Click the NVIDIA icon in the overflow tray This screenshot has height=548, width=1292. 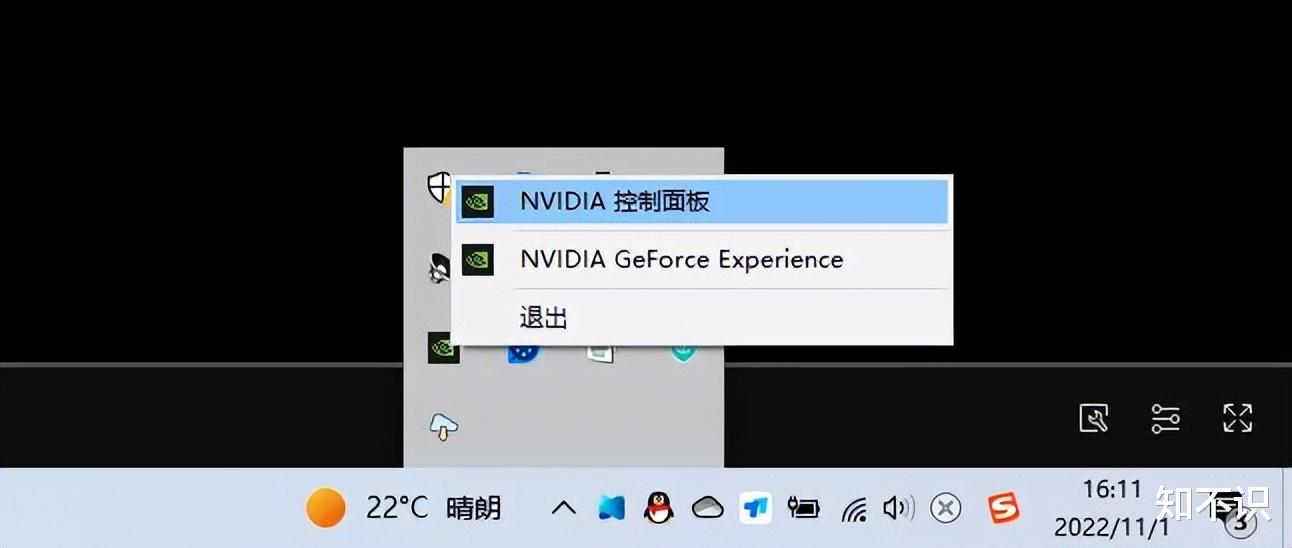tap(444, 347)
